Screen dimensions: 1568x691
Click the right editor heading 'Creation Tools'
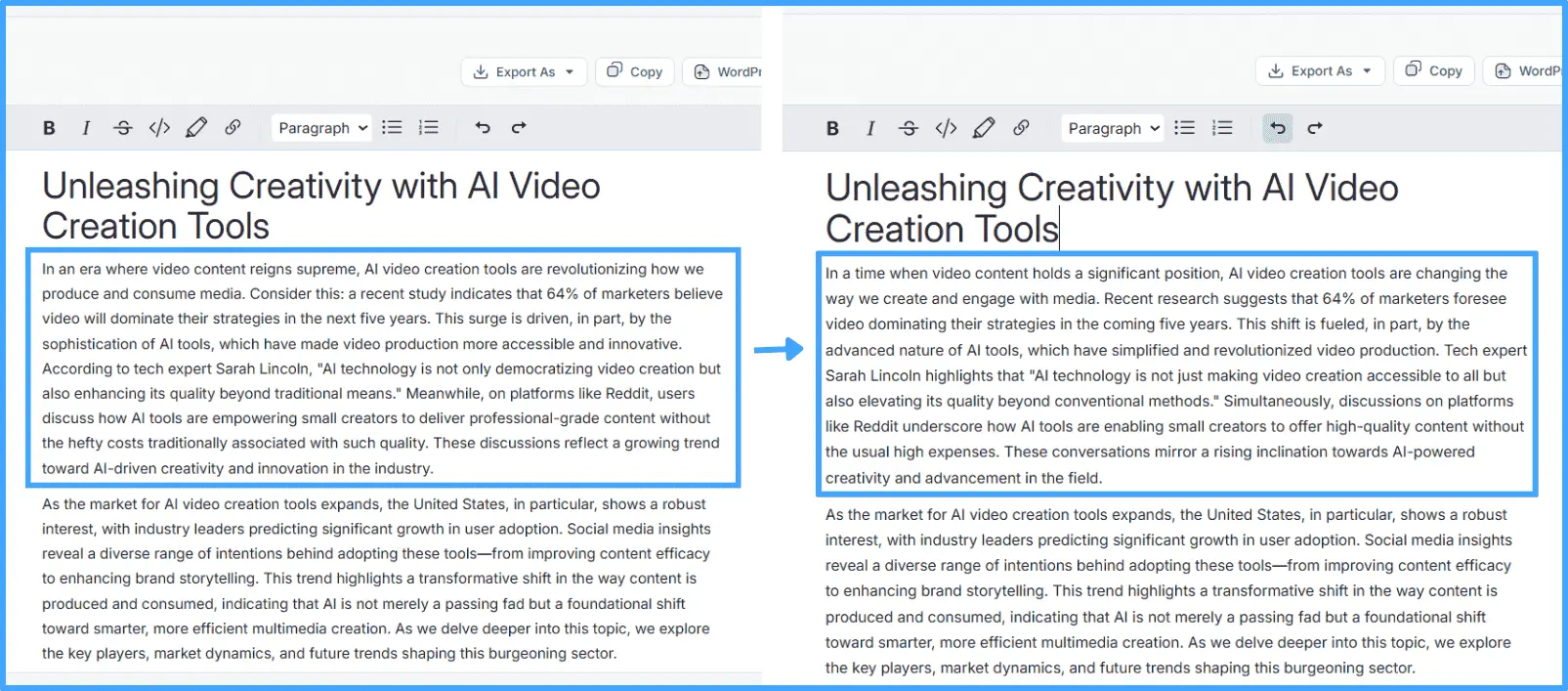point(942,229)
